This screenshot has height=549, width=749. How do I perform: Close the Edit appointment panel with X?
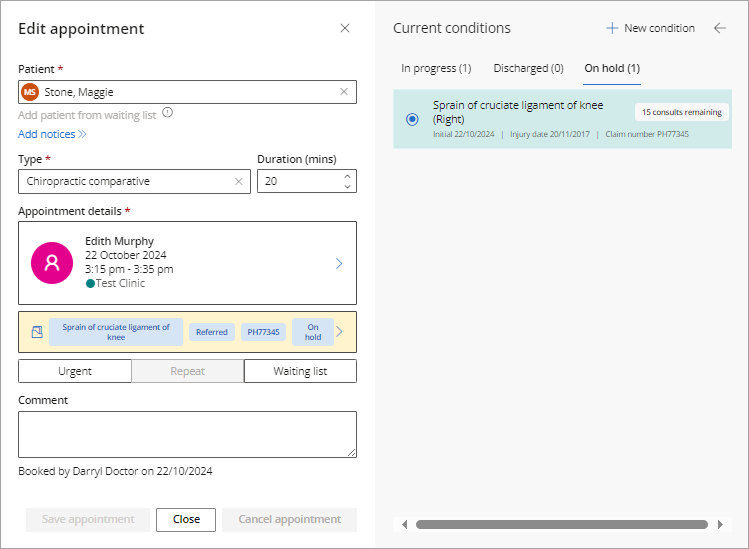click(x=345, y=28)
